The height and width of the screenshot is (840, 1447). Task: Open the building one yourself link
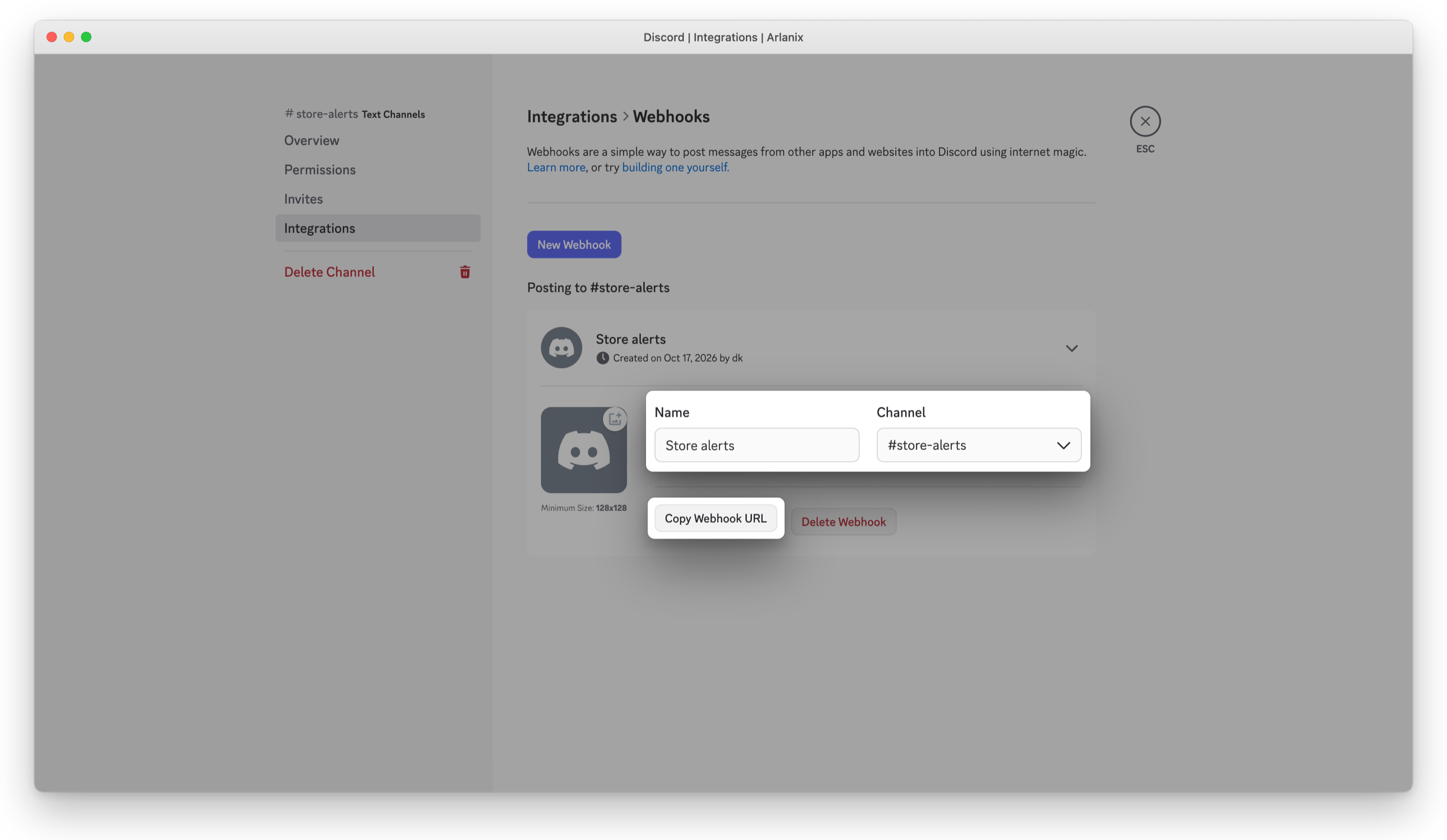click(x=675, y=167)
